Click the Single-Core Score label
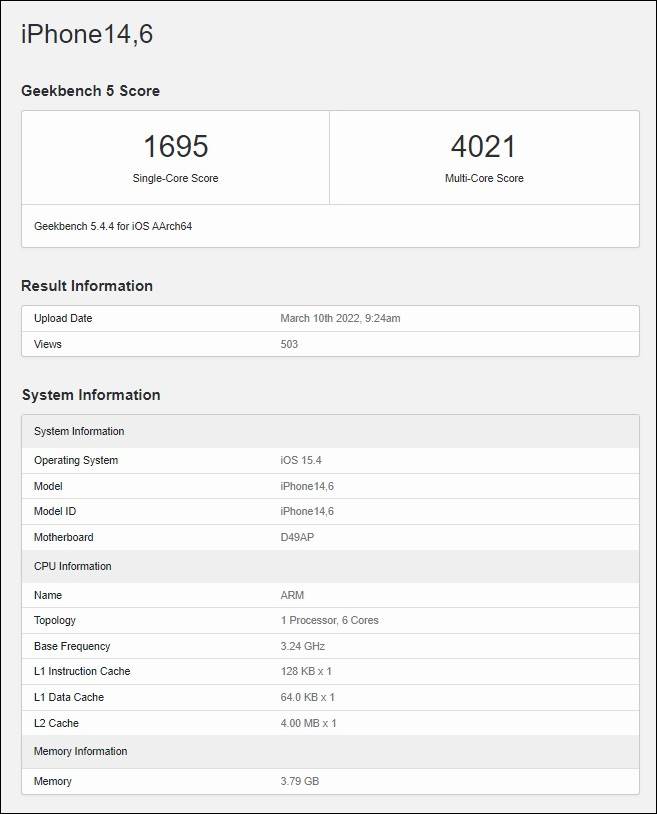The image size is (657, 814). [x=175, y=178]
